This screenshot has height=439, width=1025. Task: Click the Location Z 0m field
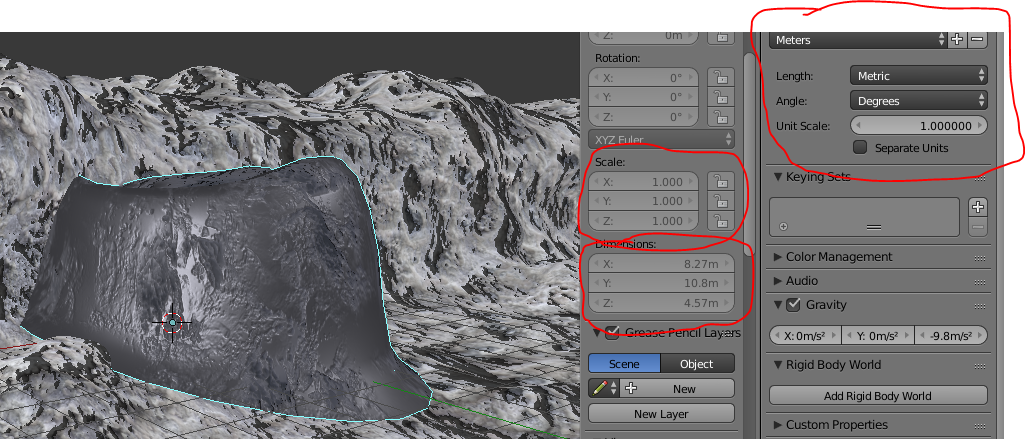click(x=644, y=37)
